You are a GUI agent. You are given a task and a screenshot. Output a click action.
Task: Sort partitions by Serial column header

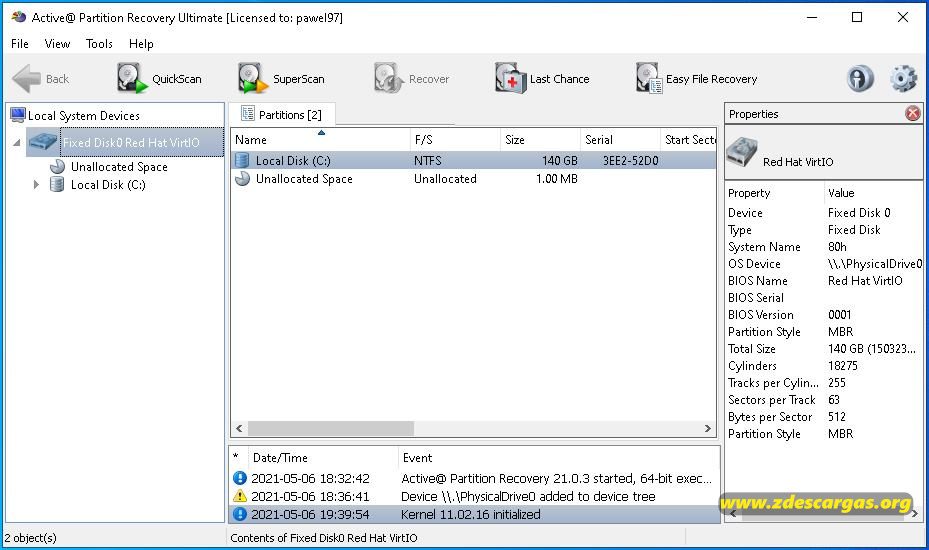tap(620, 140)
